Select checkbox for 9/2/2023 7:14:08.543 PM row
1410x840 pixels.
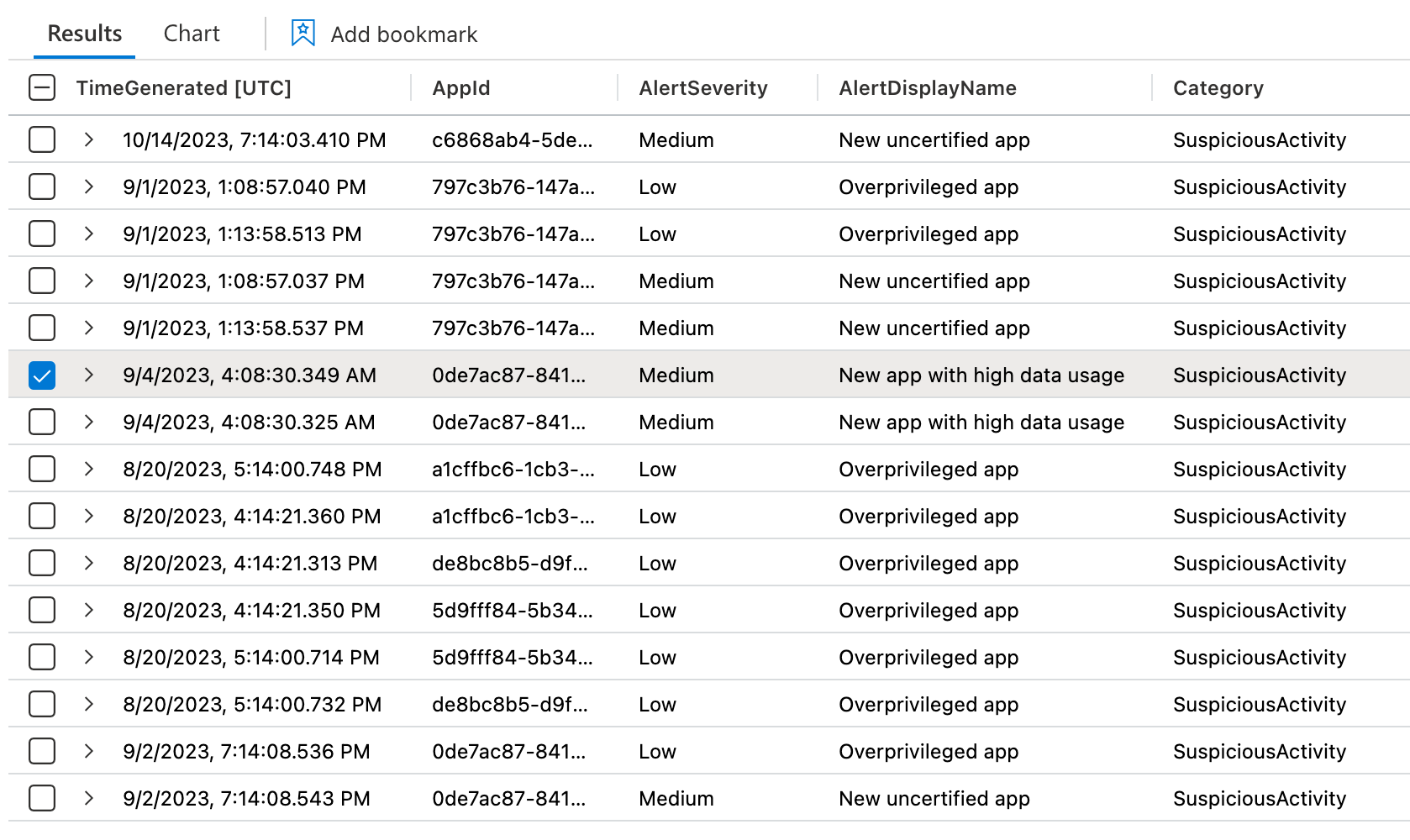pyautogui.click(x=42, y=798)
